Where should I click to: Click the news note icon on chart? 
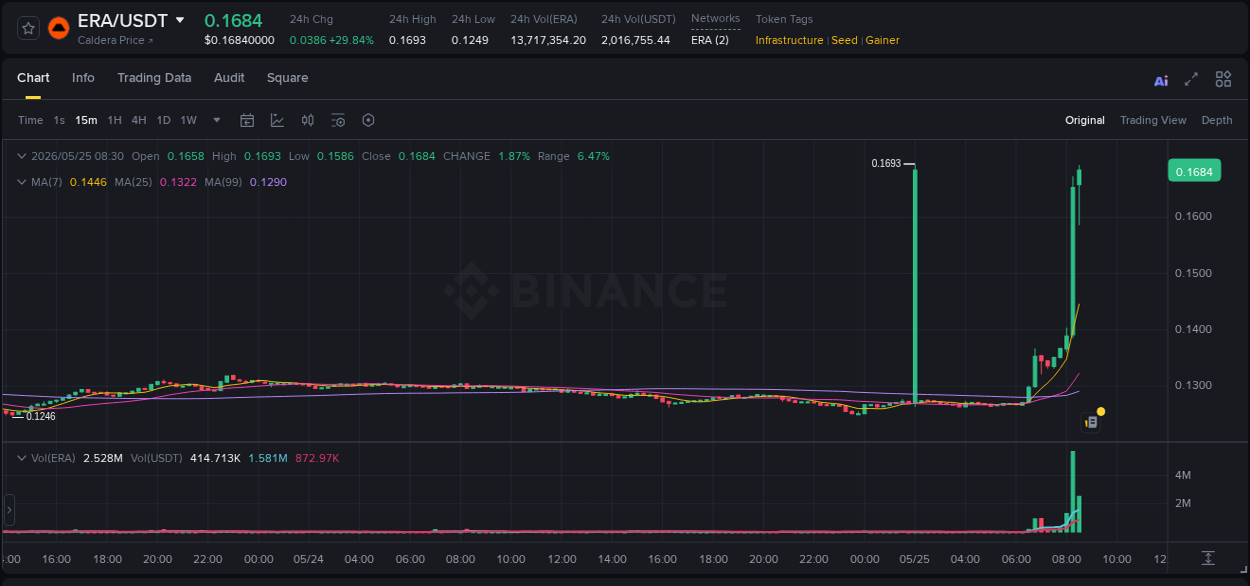pyautogui.click(x=1092, y=422)
